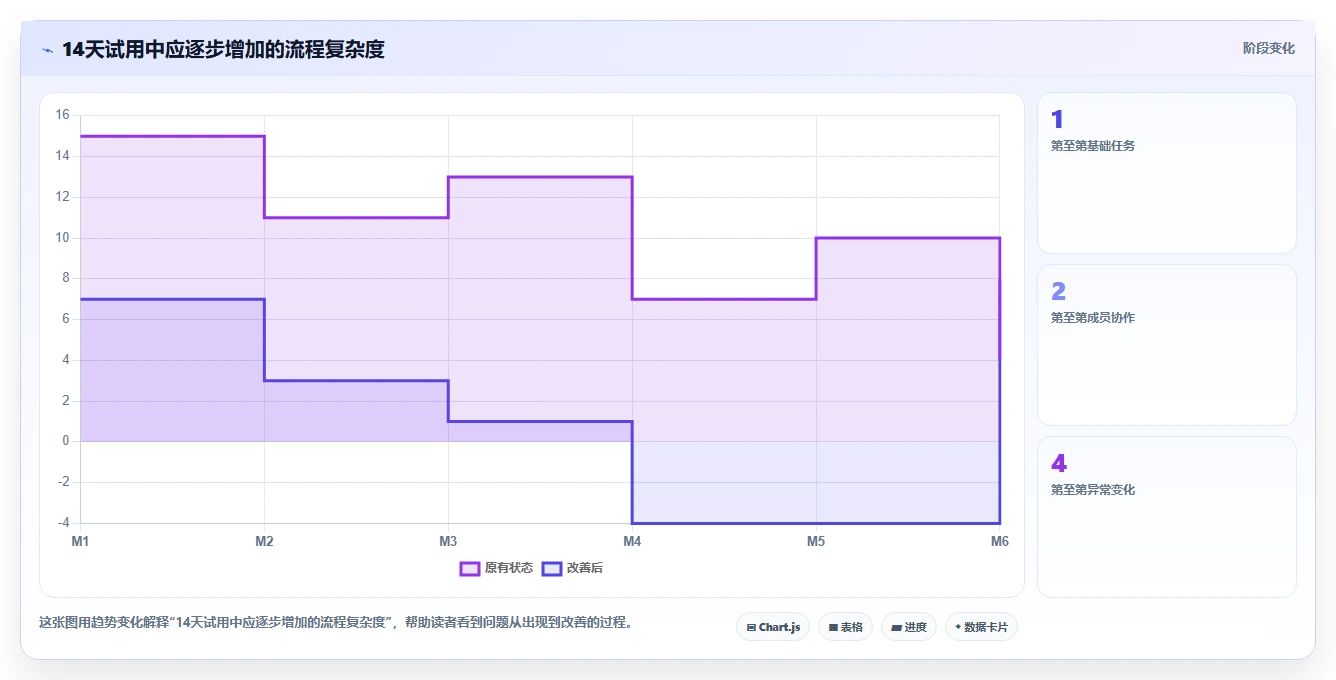Image resolution: width=1336 pixels, height=680 pixels.
Task: Click the icon in the 进度 tag
Action: (x=896, y=628)
